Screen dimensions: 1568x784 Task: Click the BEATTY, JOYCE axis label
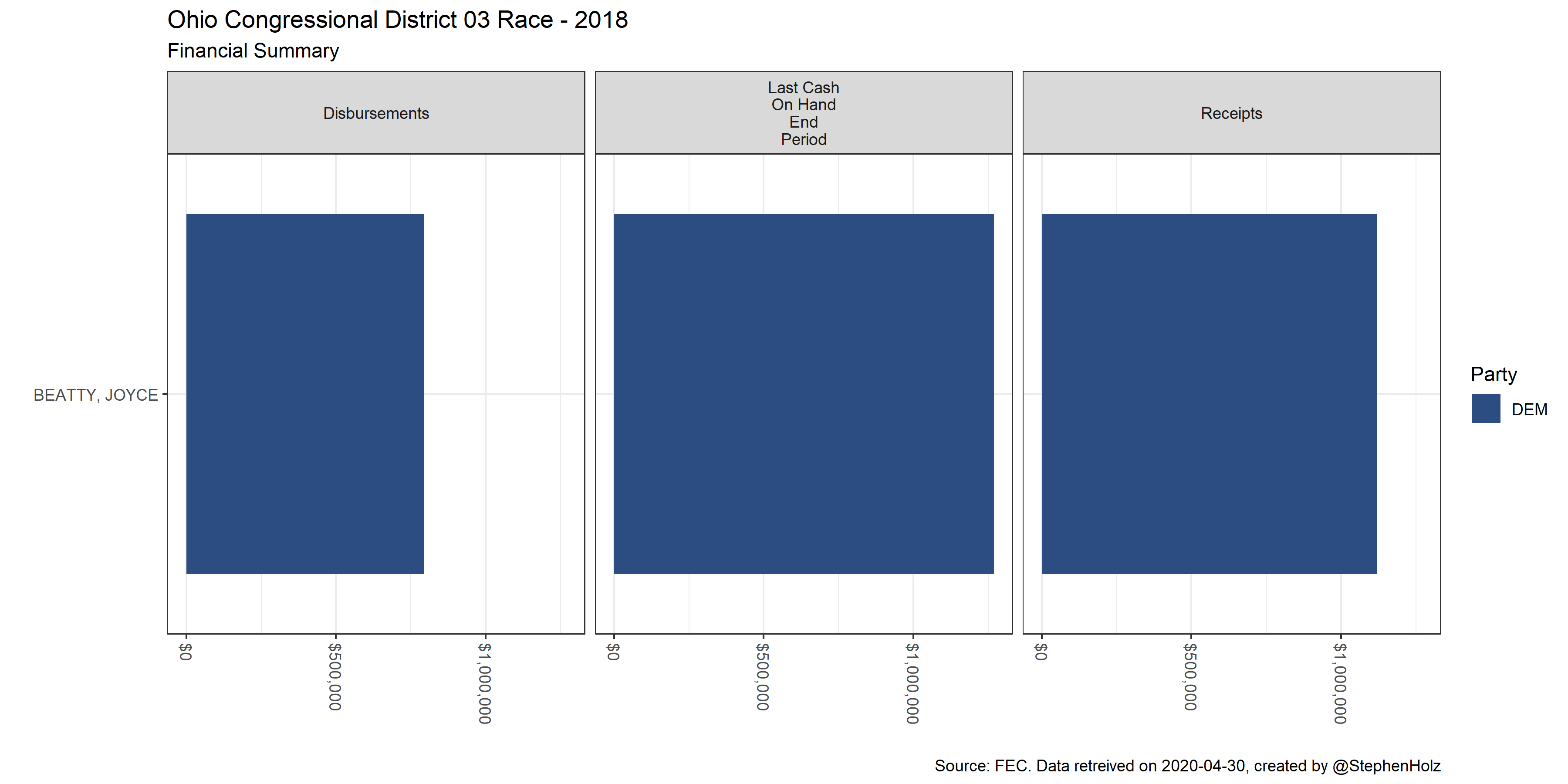[x=95, y=395]
